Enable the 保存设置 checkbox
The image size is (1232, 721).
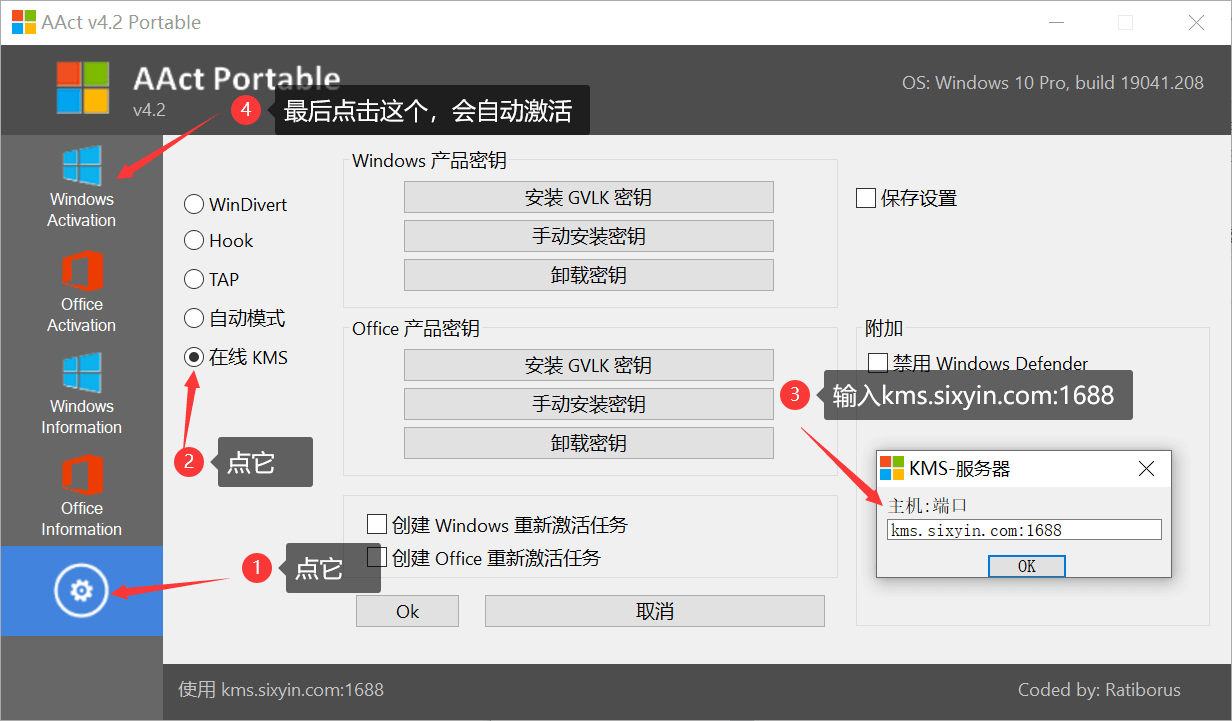click(866, 197)
